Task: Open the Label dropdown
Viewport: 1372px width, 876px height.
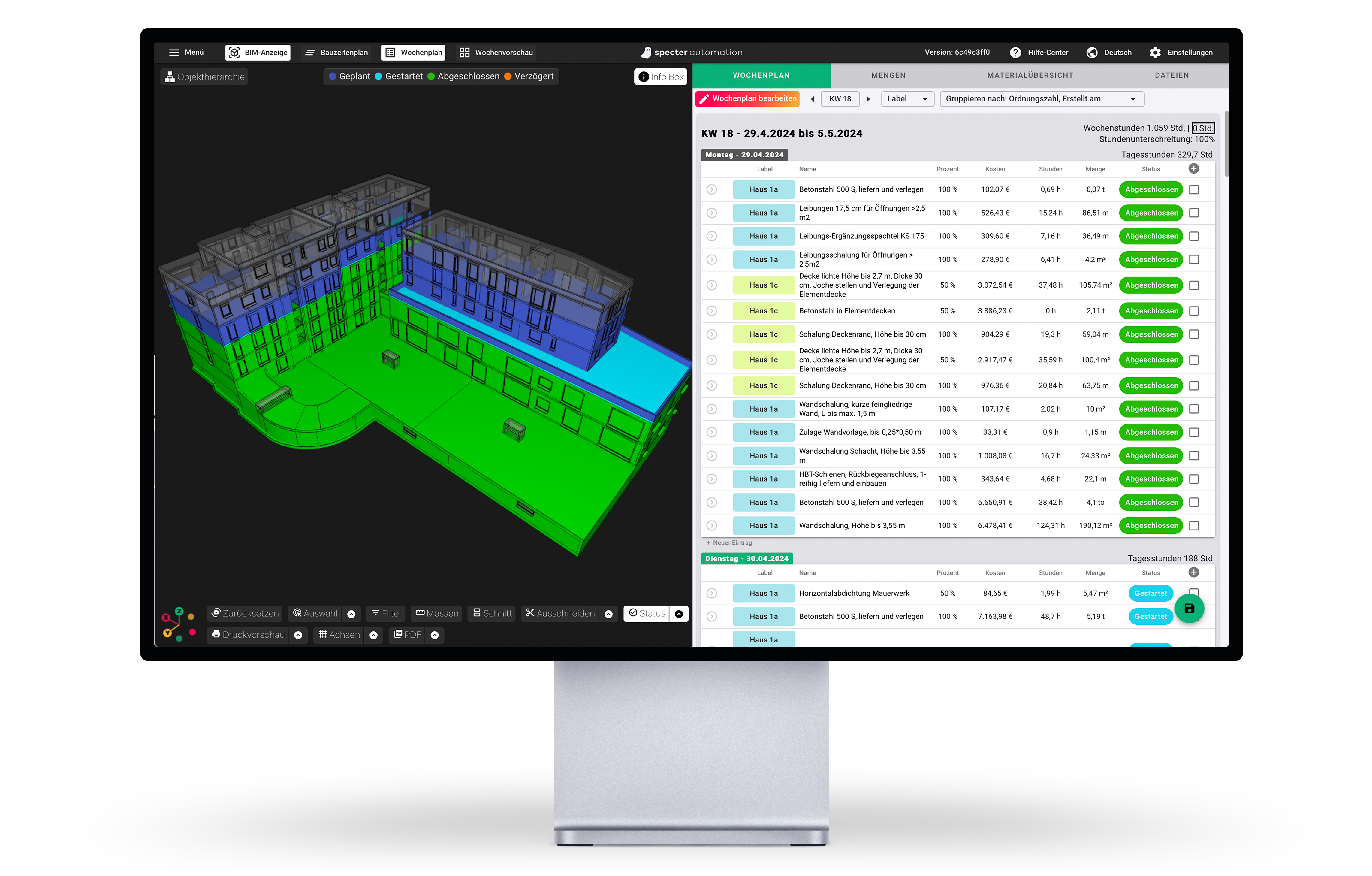Action: click(907, 99)
